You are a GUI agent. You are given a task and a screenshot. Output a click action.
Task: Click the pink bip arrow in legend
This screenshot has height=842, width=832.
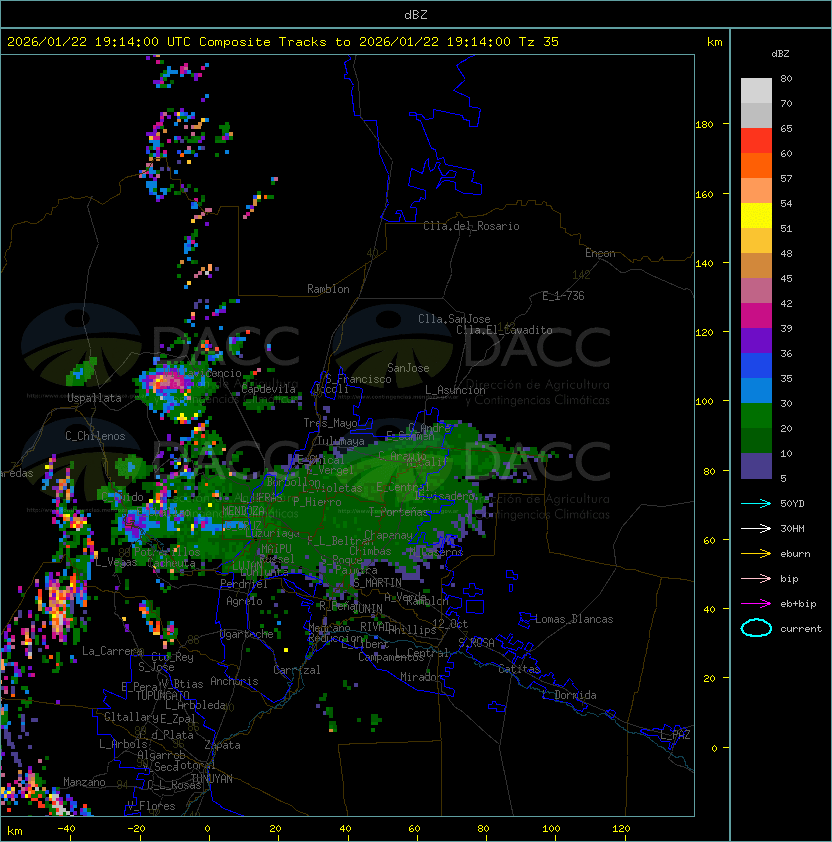756,578
